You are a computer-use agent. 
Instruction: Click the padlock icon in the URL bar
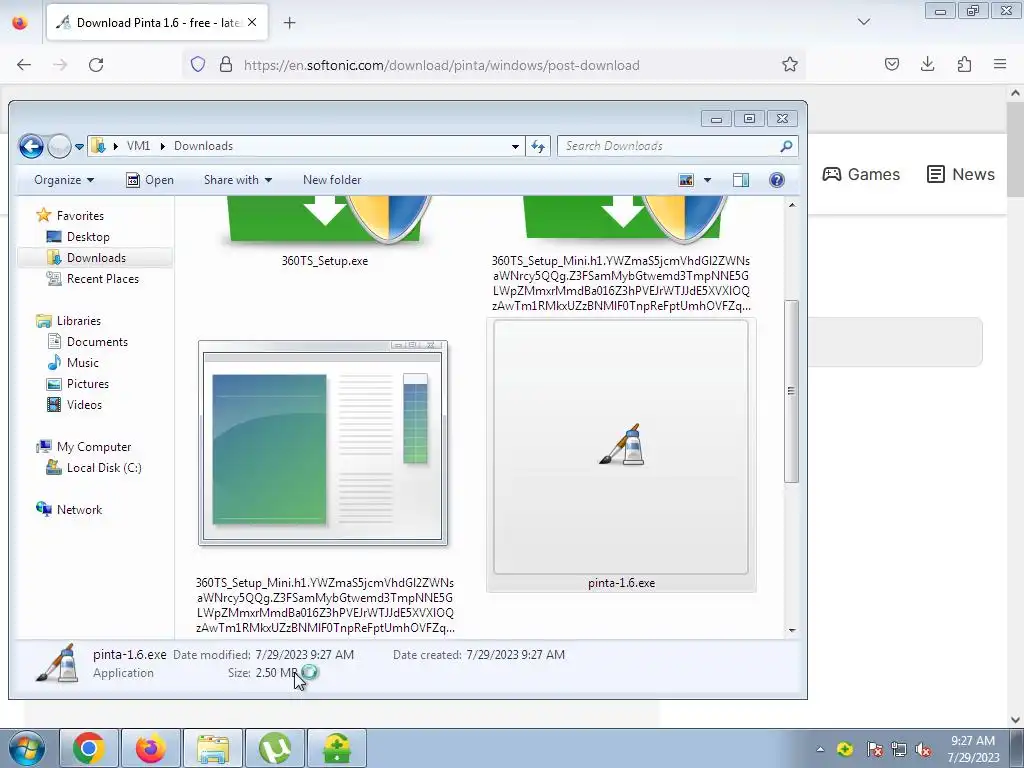[226, 65]
